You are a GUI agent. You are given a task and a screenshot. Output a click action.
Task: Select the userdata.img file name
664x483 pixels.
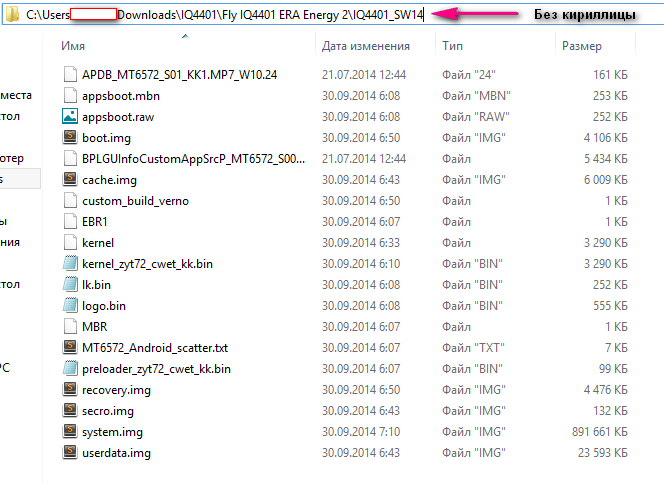pos(116,453)
